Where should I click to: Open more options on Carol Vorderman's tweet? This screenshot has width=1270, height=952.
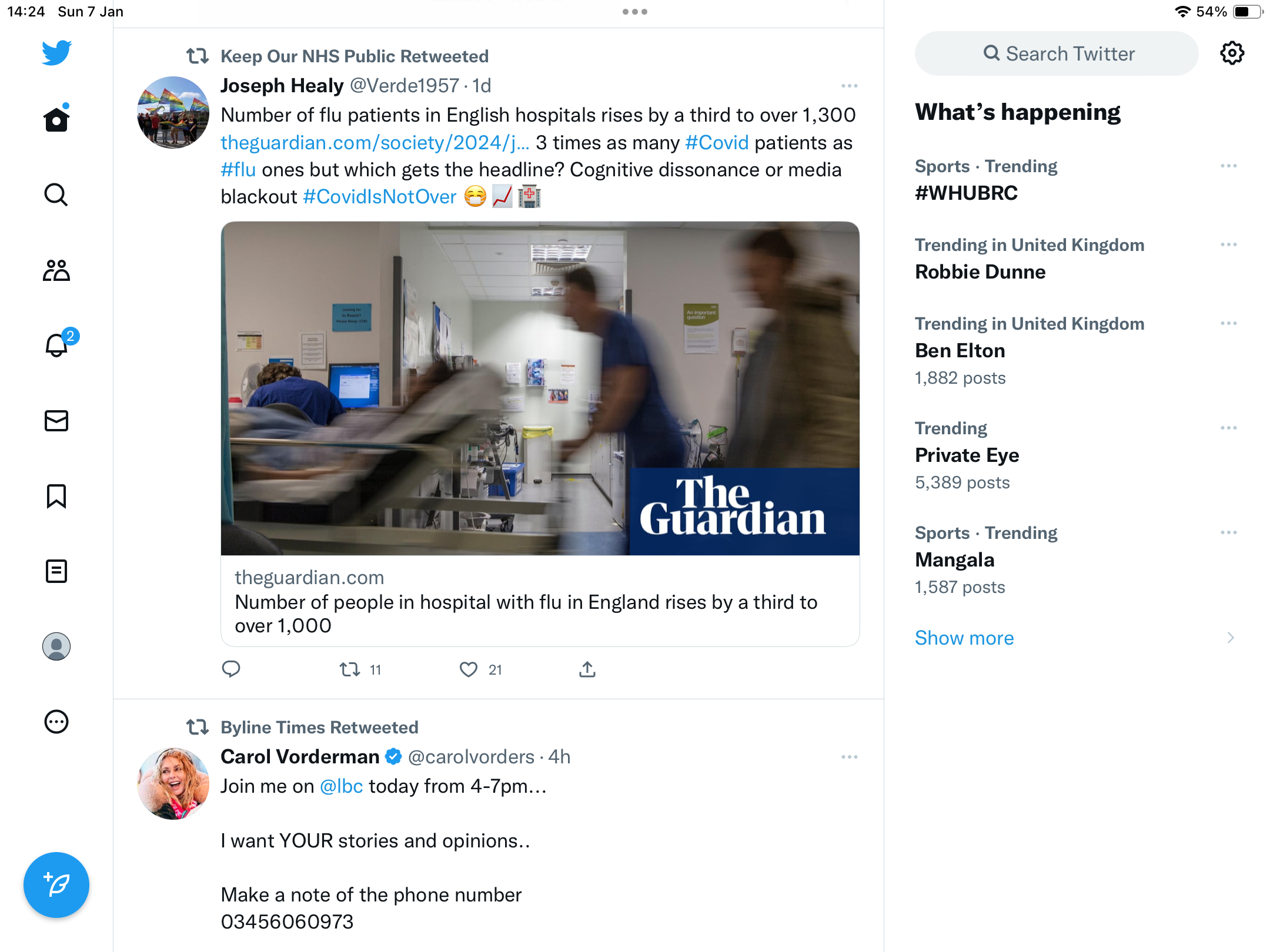849,757
